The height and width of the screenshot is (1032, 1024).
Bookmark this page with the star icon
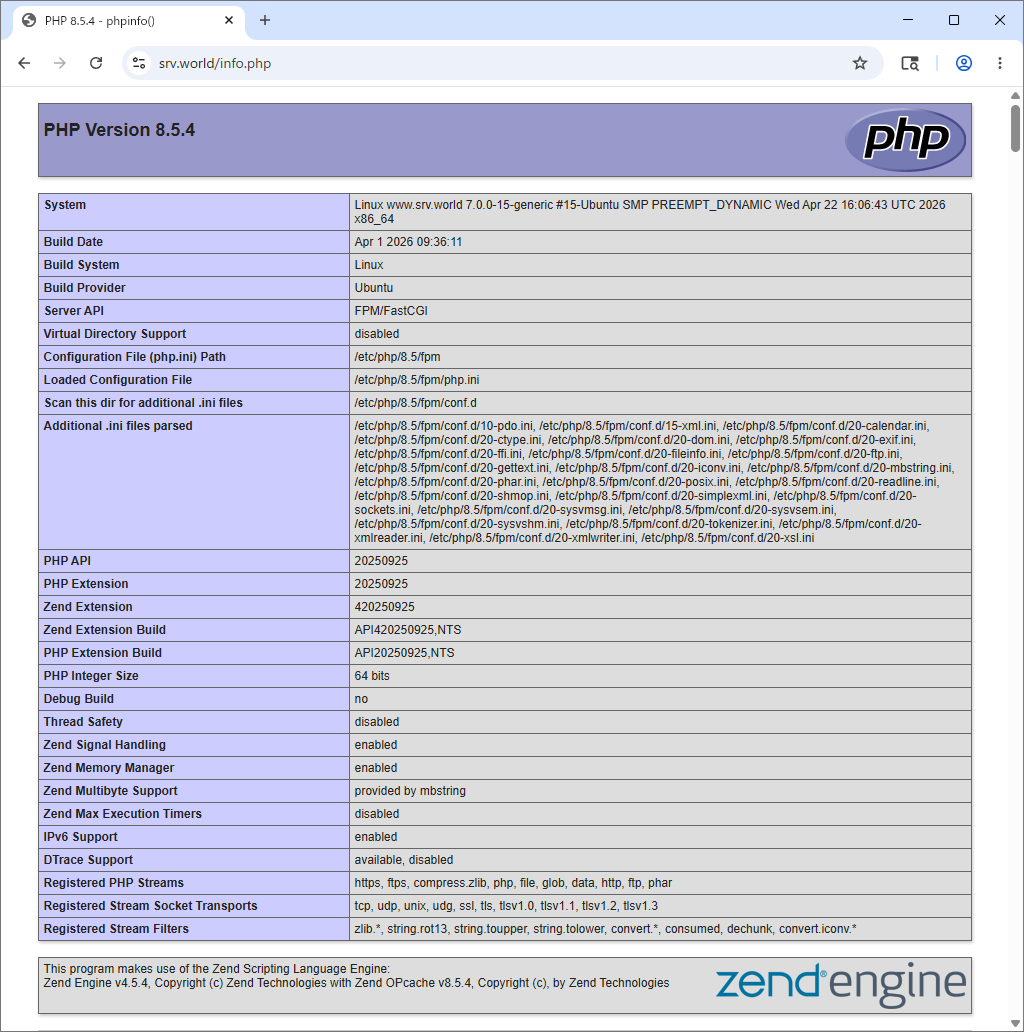tap(859, 63)
